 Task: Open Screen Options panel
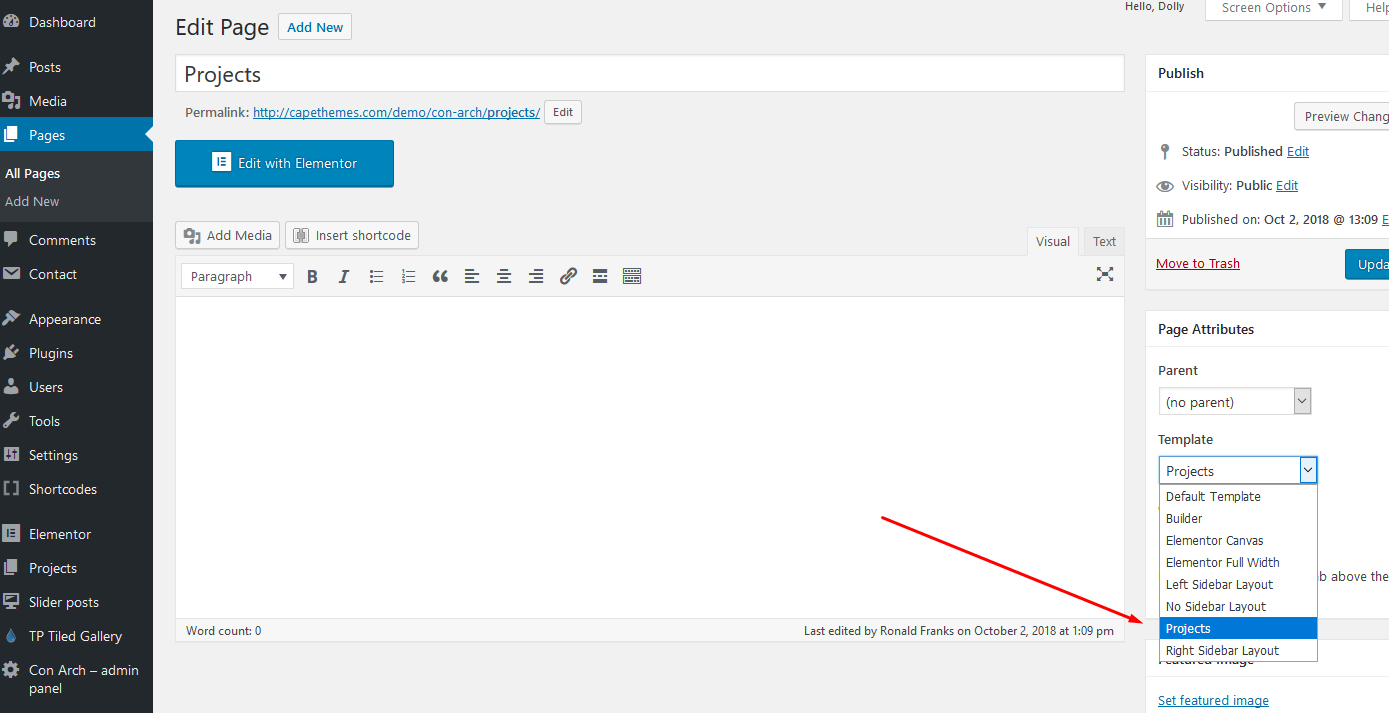1271,8
